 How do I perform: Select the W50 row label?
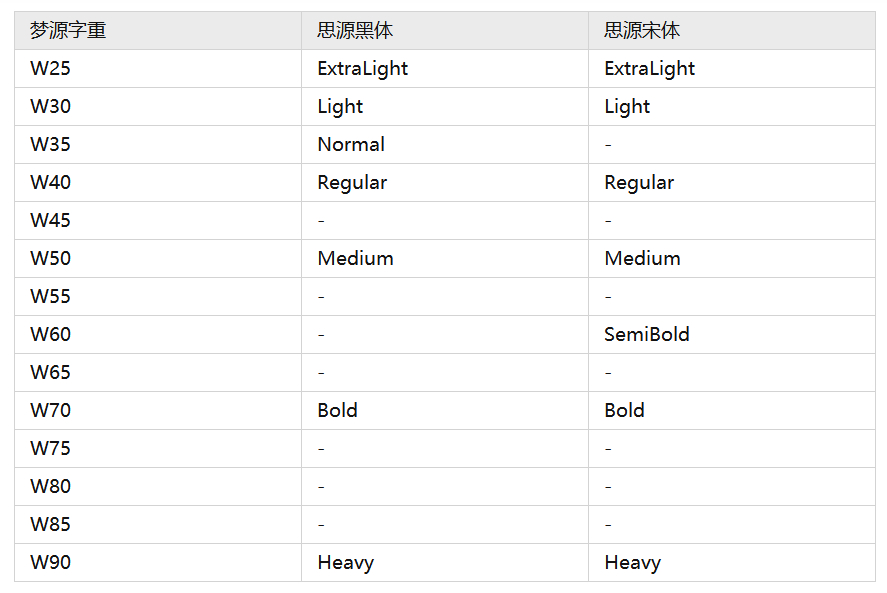pyautogui.click(x=51, y=259)
